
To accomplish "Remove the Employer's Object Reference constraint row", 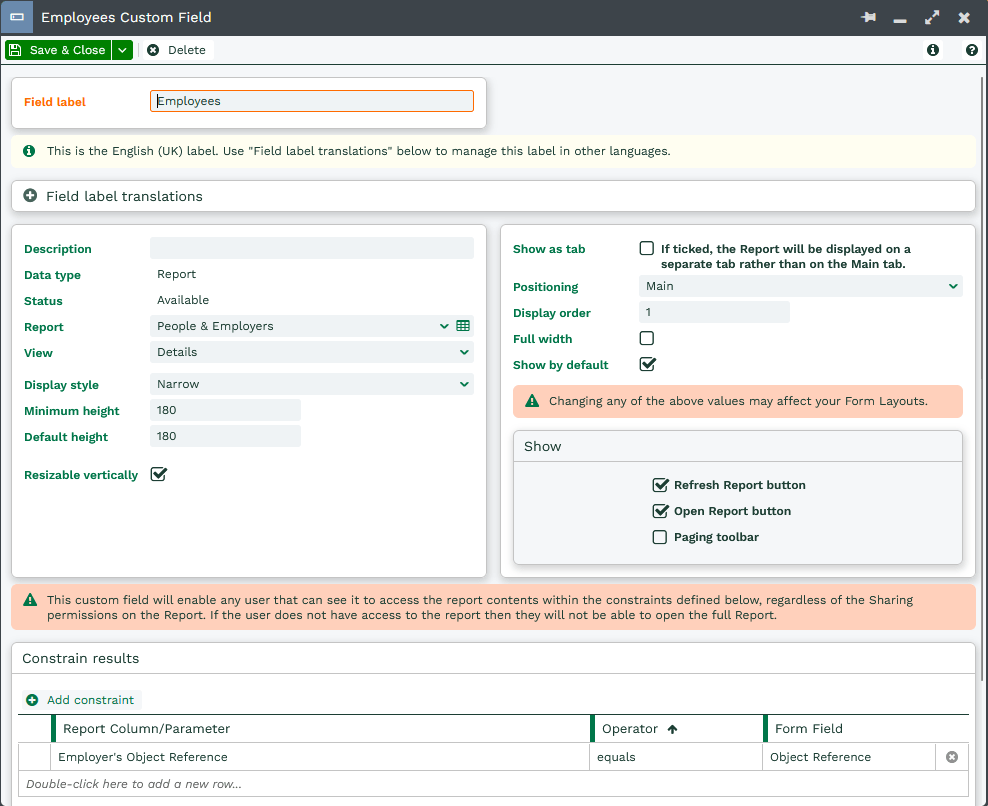I will [x=952, y=757].
